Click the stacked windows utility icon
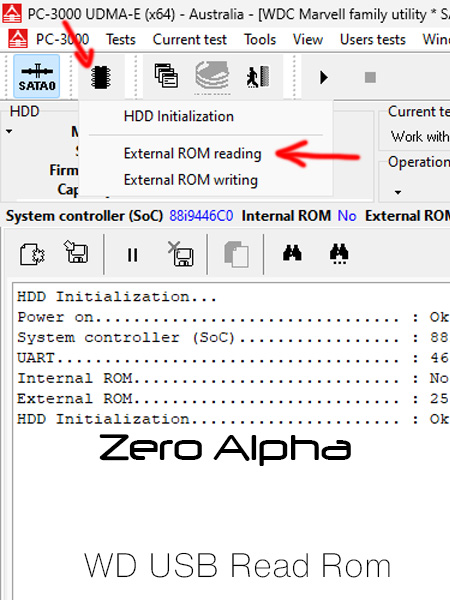 pyautogui.click(x=166, y=75)
